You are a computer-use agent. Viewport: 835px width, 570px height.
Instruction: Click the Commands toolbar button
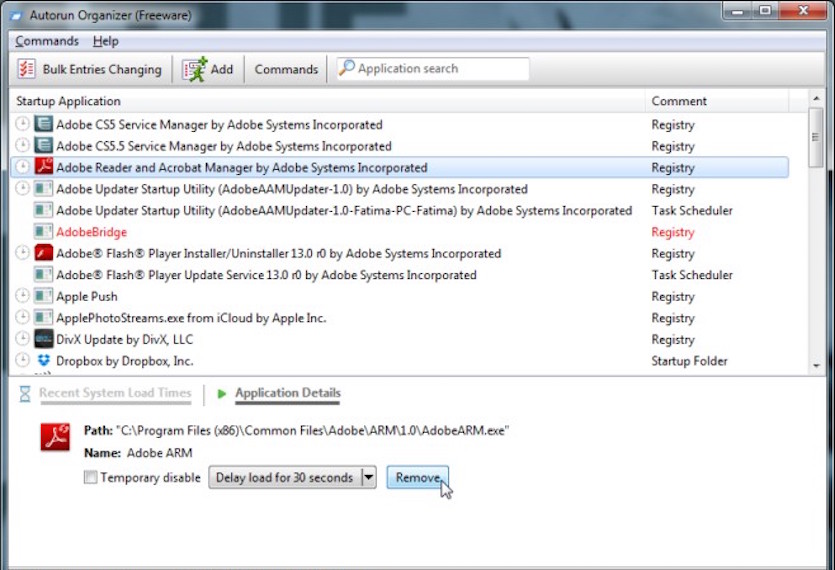(286, 69)
